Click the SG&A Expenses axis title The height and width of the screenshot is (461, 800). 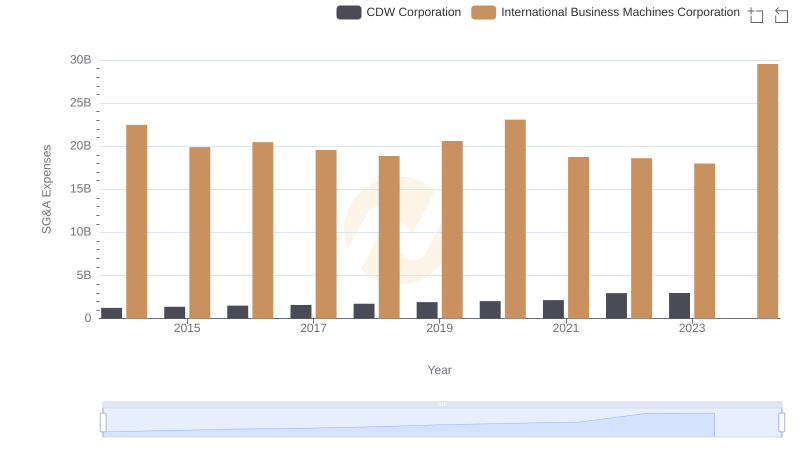point(46,189)
